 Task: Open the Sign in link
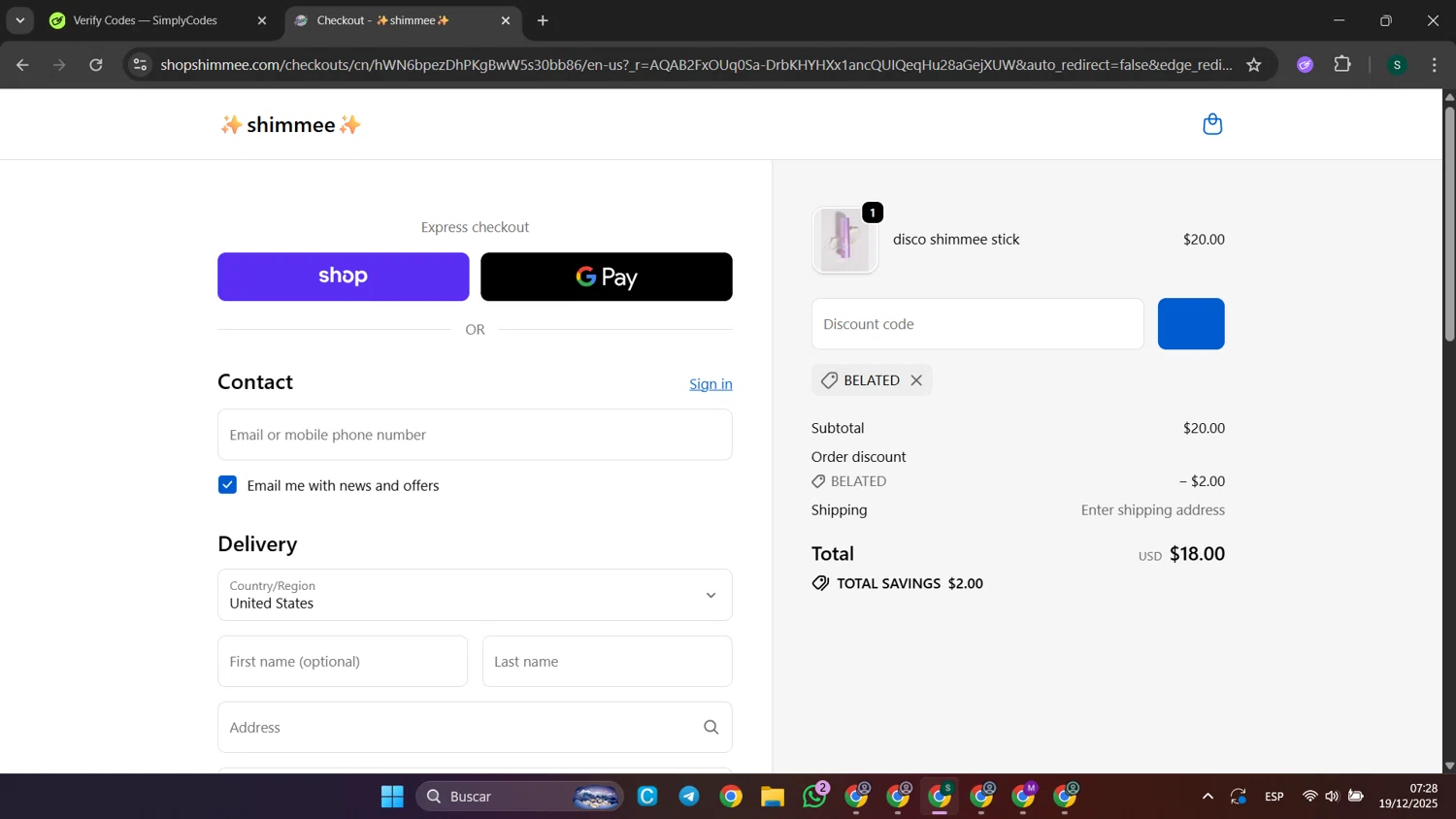click(x=711, y=384)
